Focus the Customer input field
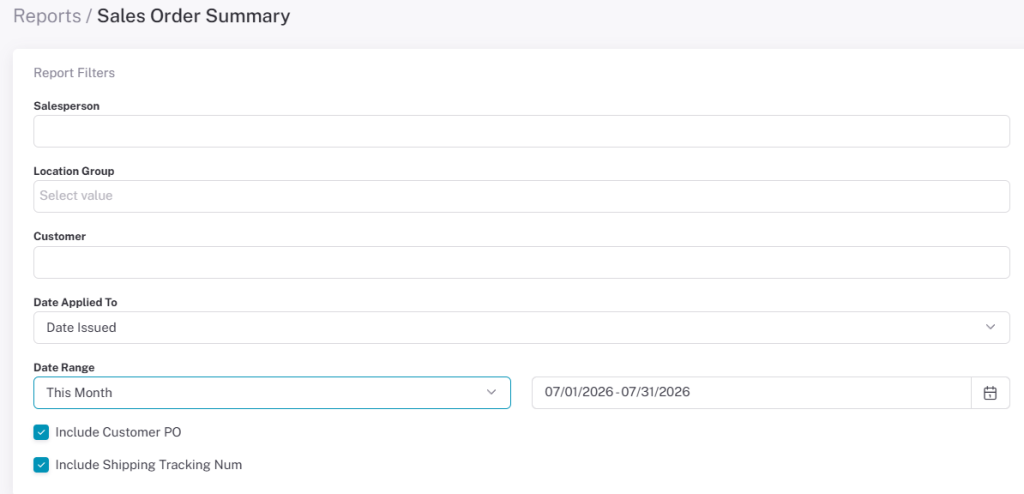Screen dimensions: 1024x494 tap(521, 262)
